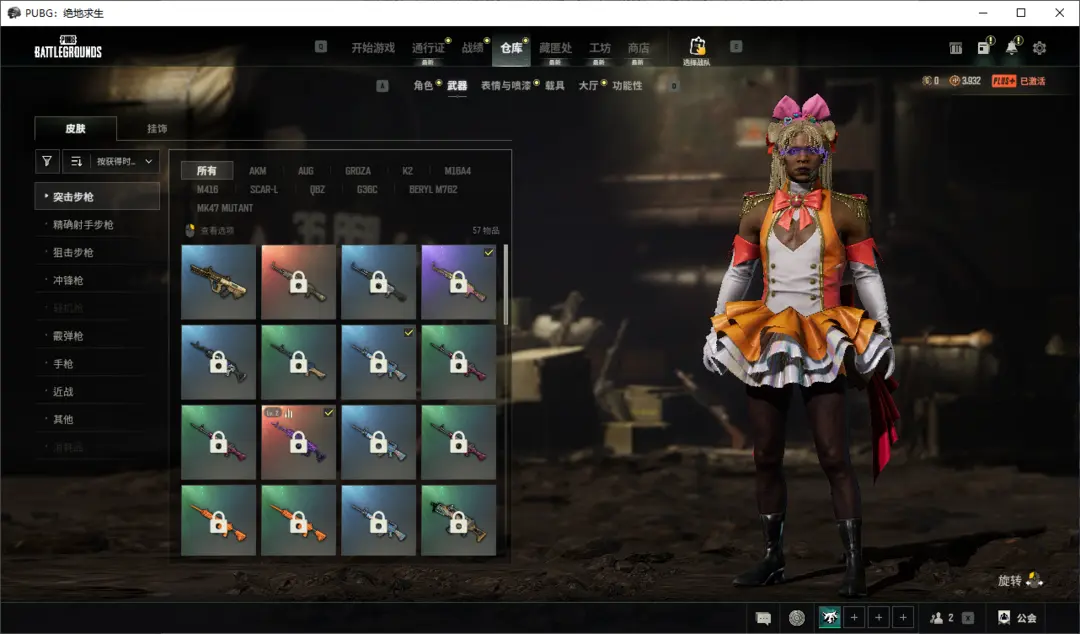Open the settings gear icon

pos(1039,48)
